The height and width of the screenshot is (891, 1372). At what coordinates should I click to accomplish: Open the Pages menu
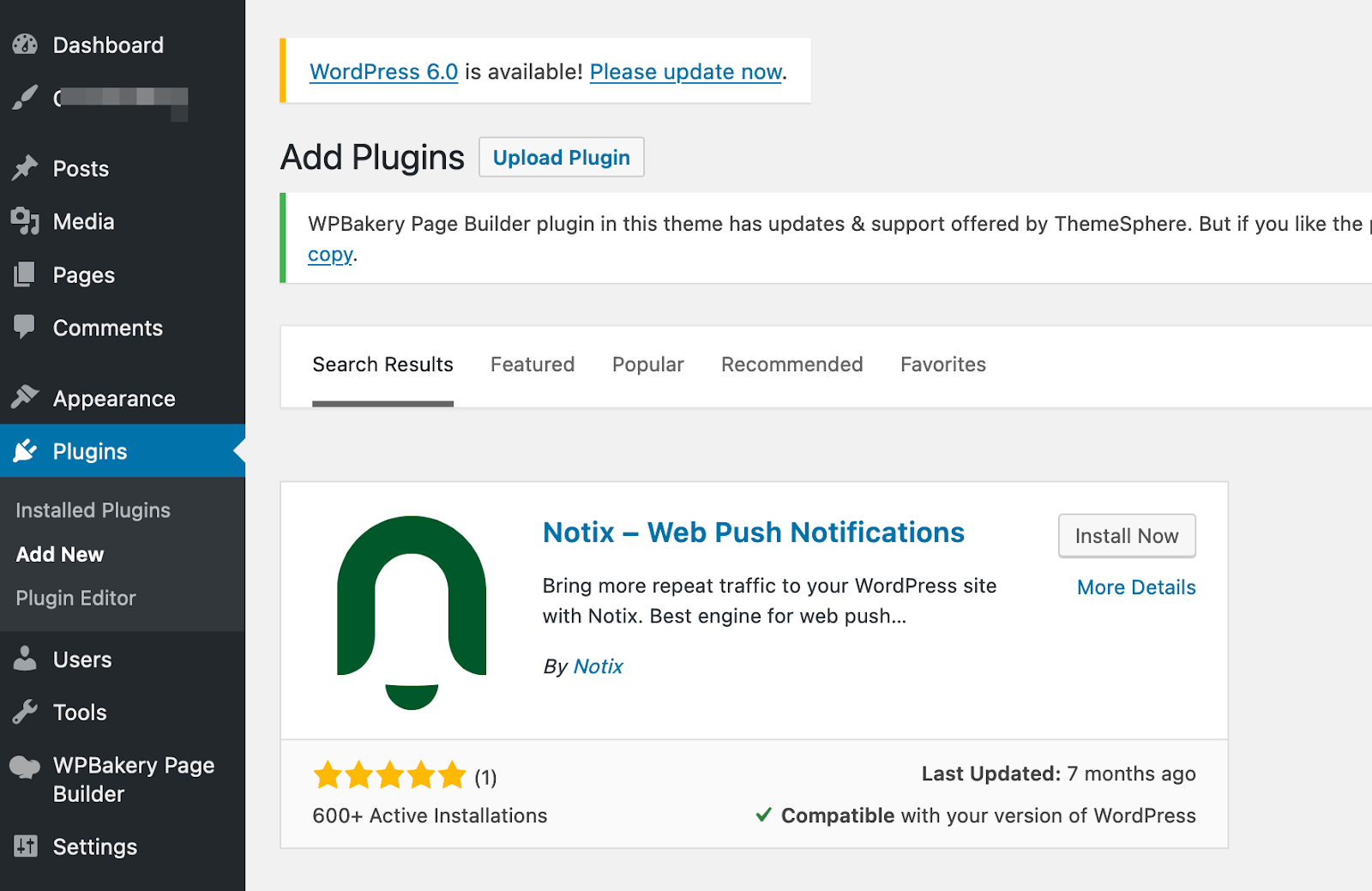(123, 274)
